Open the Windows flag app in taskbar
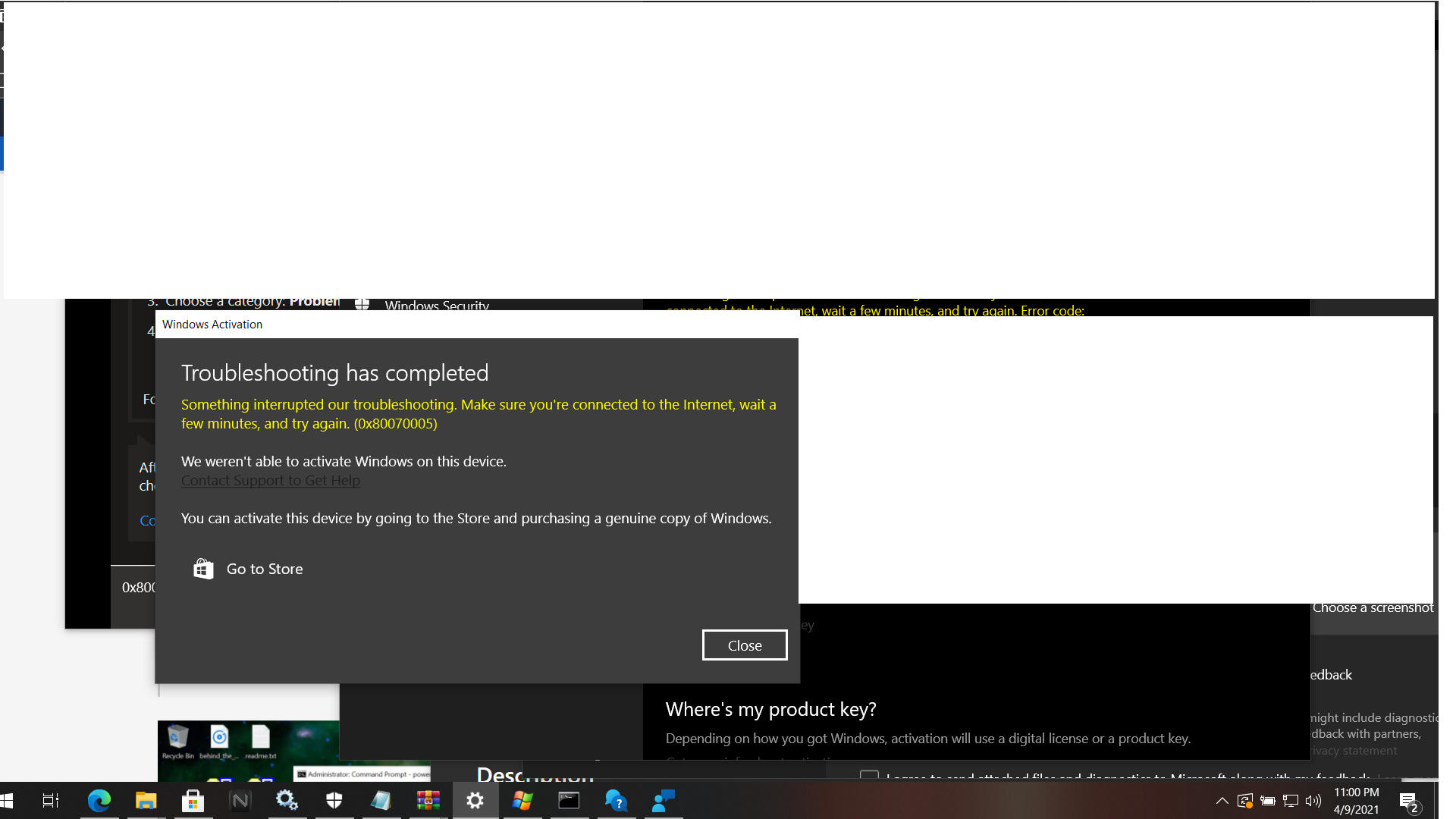This screenshot has height=819, width=1456. [522, 800]
